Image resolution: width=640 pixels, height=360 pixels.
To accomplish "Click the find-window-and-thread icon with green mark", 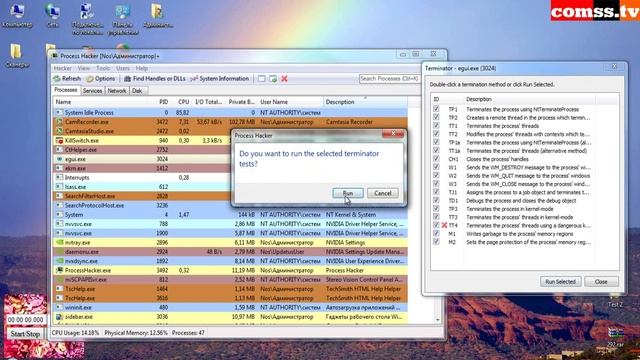I will tap(273, 78).
